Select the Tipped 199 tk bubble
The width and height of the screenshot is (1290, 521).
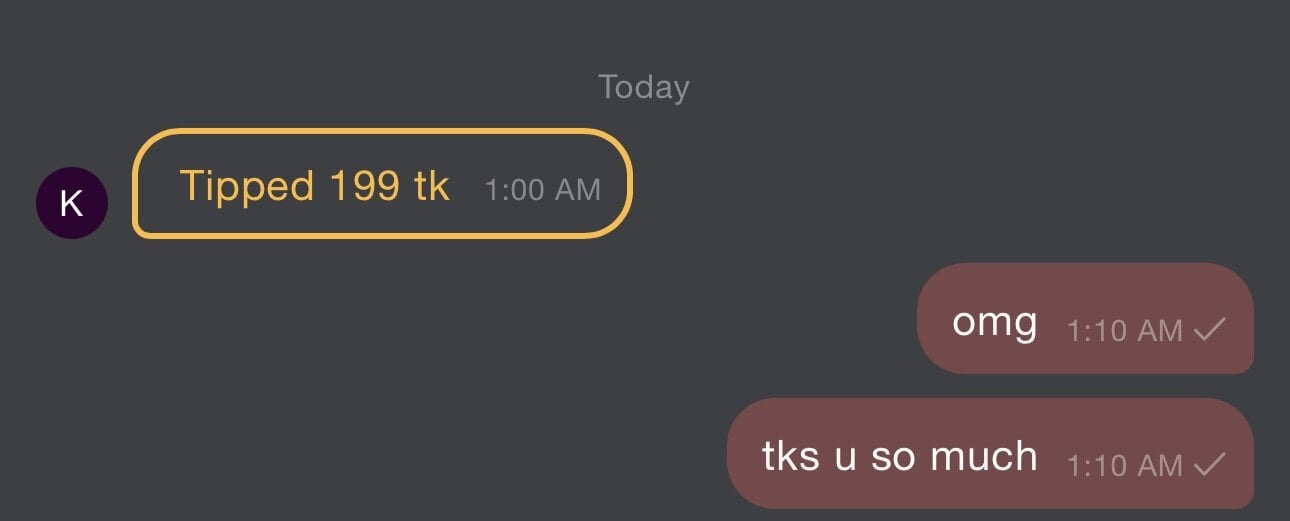click(382, 184)
